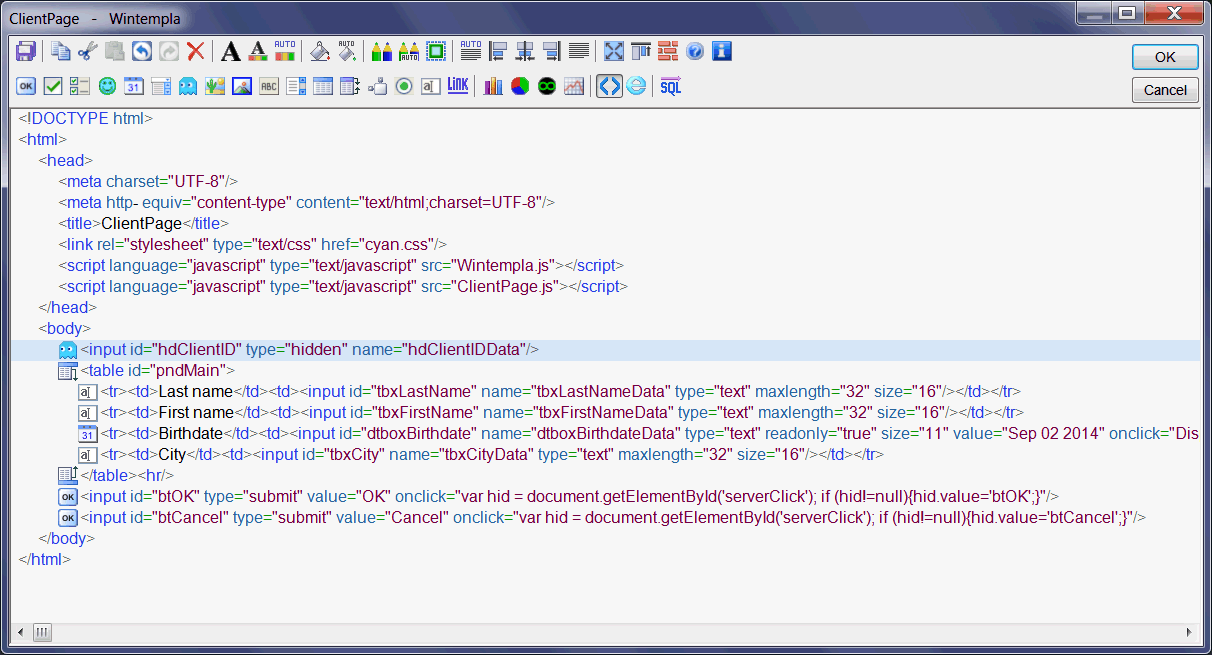Open help with the question mark icon
The width and height of the screenshot is (1212, 655).
click(695, 51)
